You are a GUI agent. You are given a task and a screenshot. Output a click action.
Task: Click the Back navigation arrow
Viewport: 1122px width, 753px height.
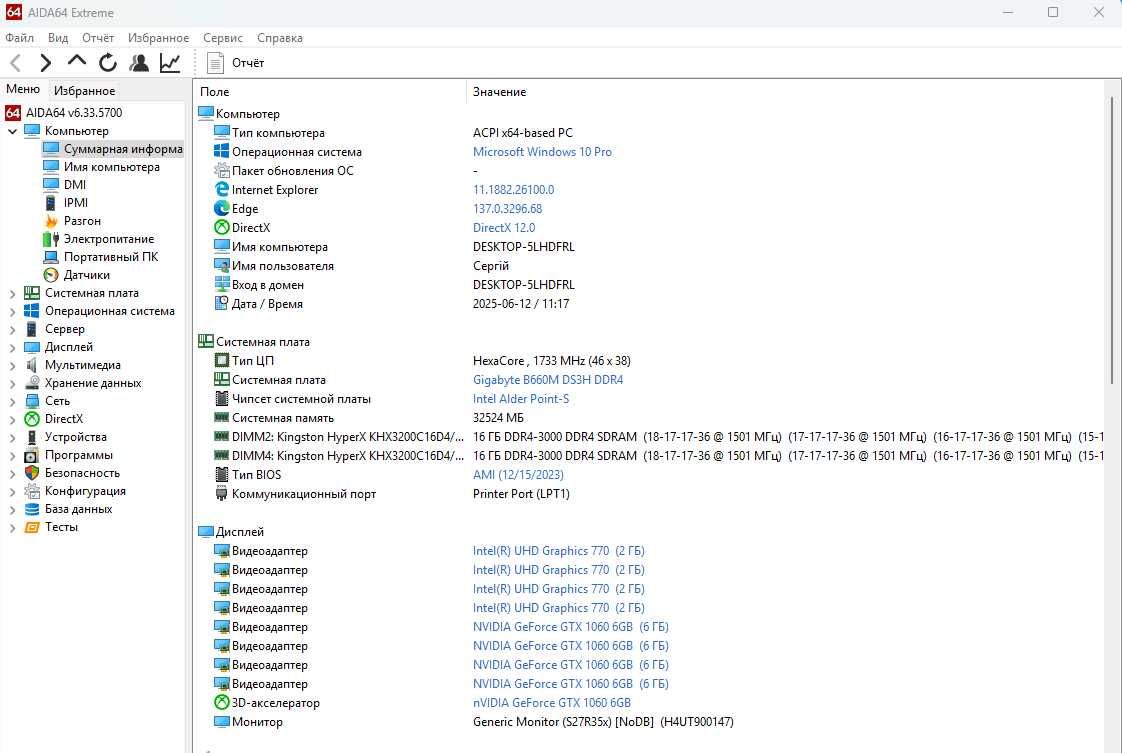pos(16,63)
